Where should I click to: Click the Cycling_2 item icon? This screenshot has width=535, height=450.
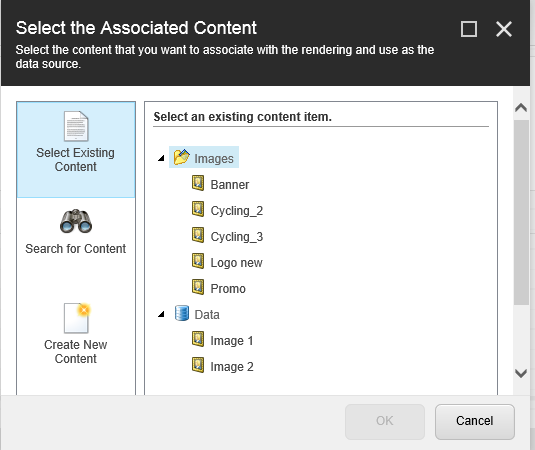point(198,209)
